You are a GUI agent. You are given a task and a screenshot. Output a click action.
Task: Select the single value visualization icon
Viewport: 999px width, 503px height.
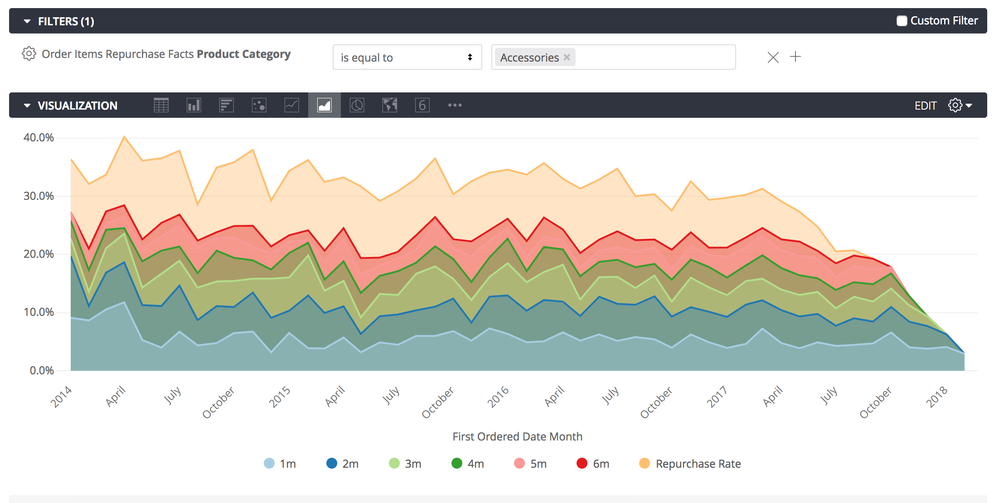pyautogui.click(x=422, y=105)
